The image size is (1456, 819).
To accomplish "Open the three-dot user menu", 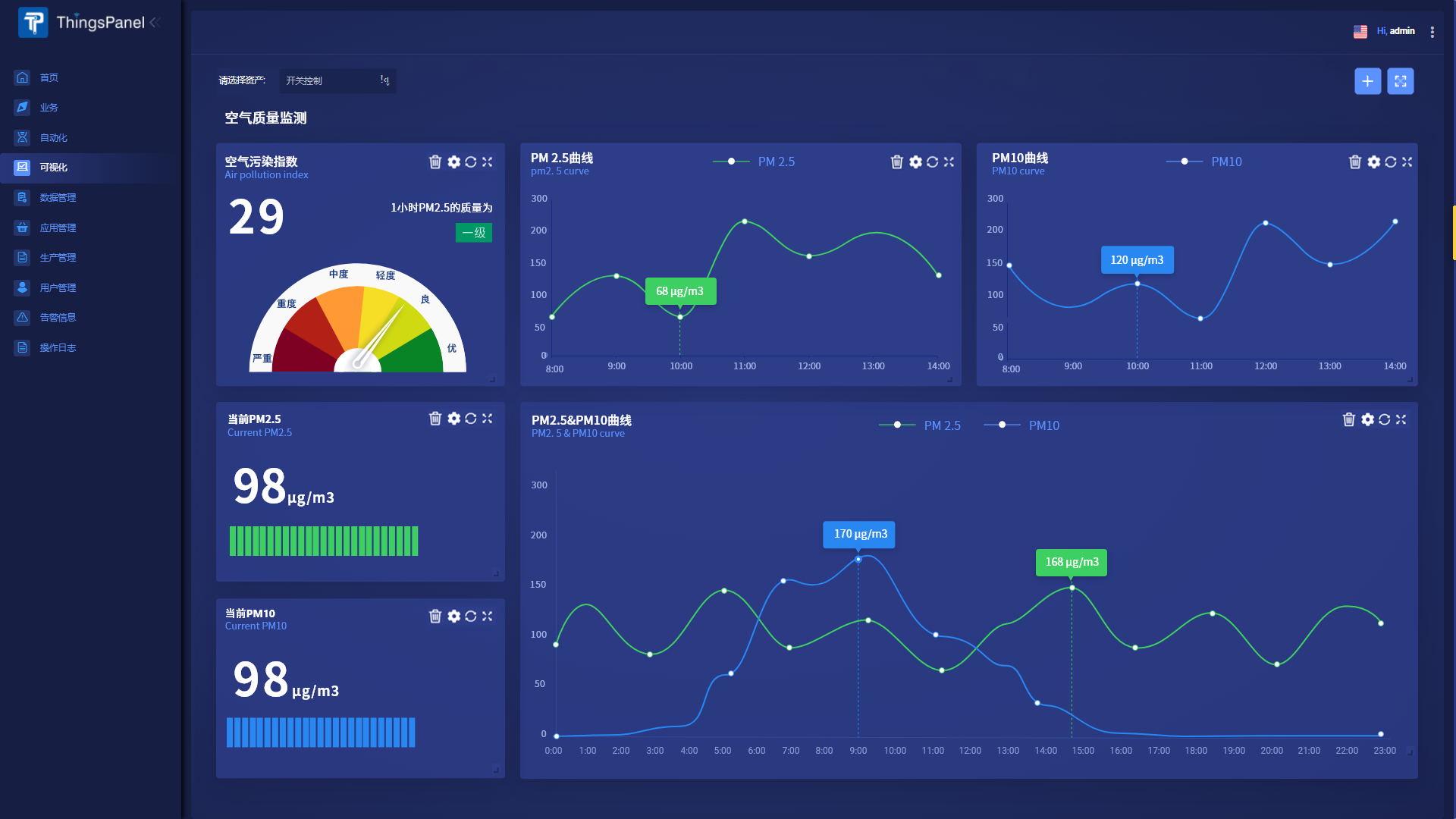I will point(1432,32).
